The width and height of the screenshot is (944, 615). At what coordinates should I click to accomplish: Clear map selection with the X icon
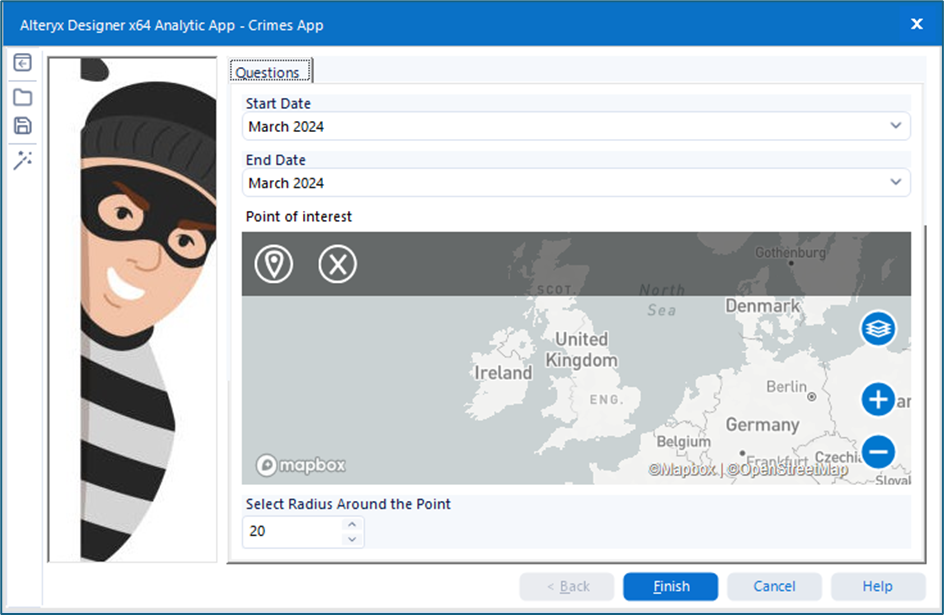point(337,264)
